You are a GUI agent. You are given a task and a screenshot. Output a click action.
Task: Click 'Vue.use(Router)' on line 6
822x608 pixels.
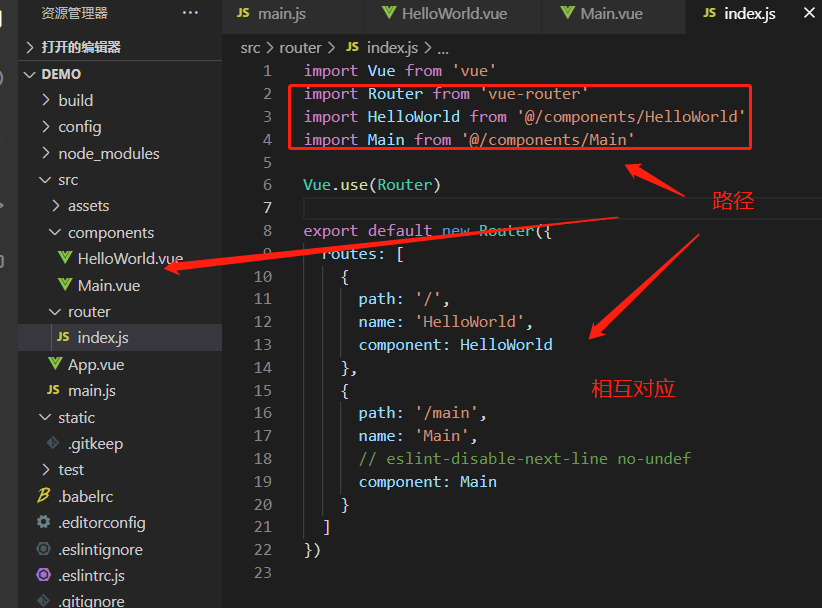point(372,185)
